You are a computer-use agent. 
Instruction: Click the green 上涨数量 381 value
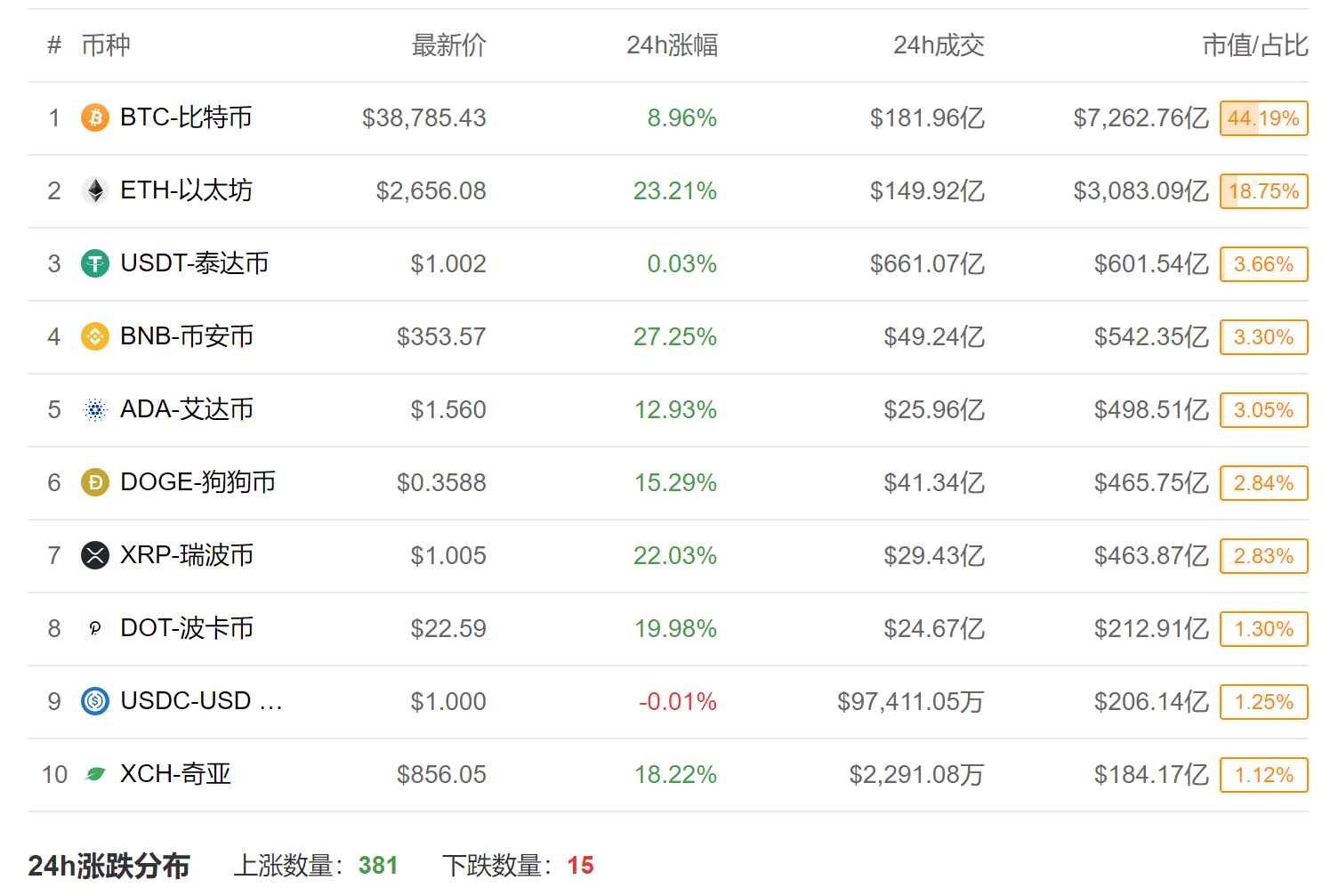coord(377,865)
